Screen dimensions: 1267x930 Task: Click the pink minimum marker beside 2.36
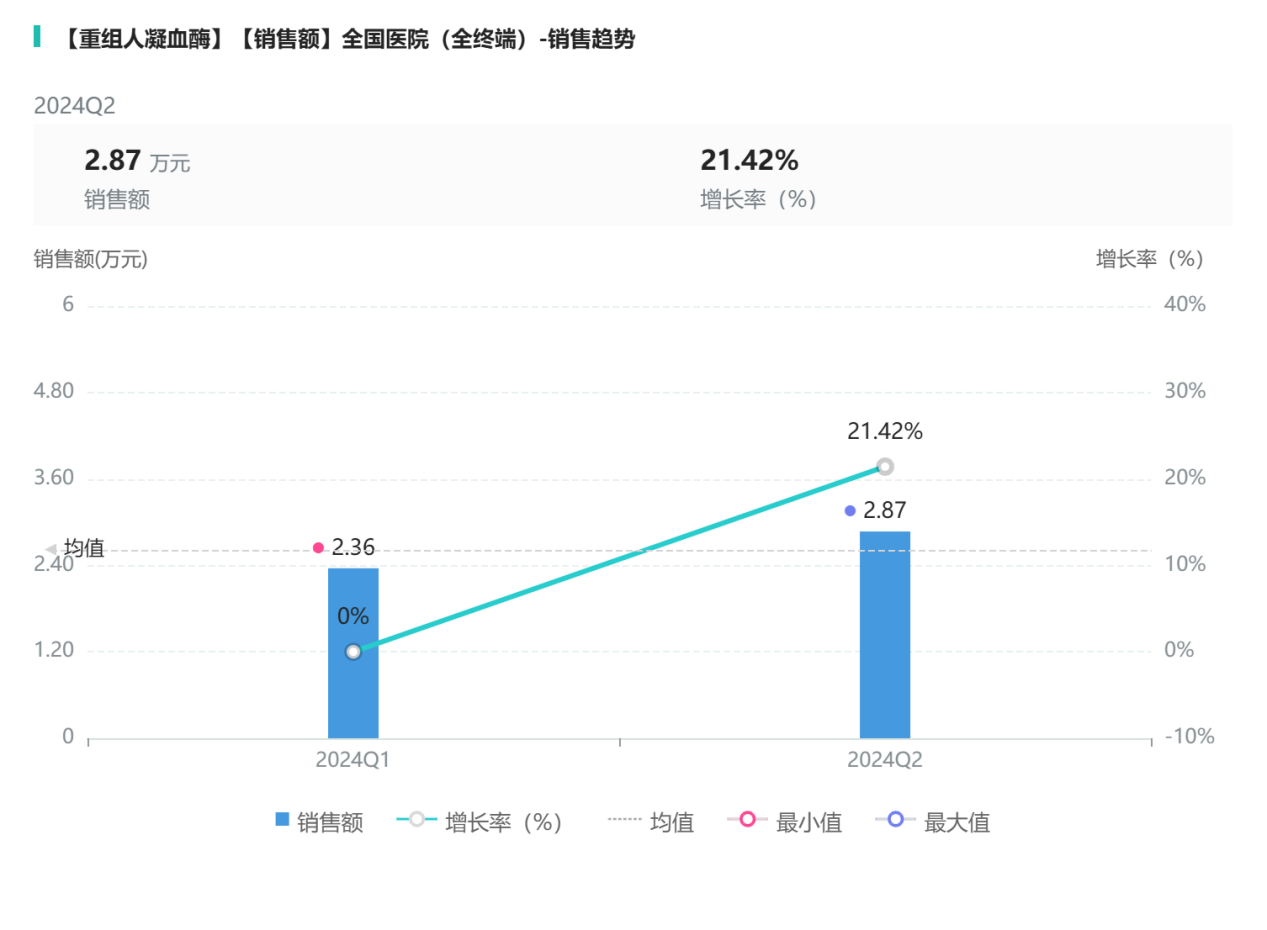(319, 548)
